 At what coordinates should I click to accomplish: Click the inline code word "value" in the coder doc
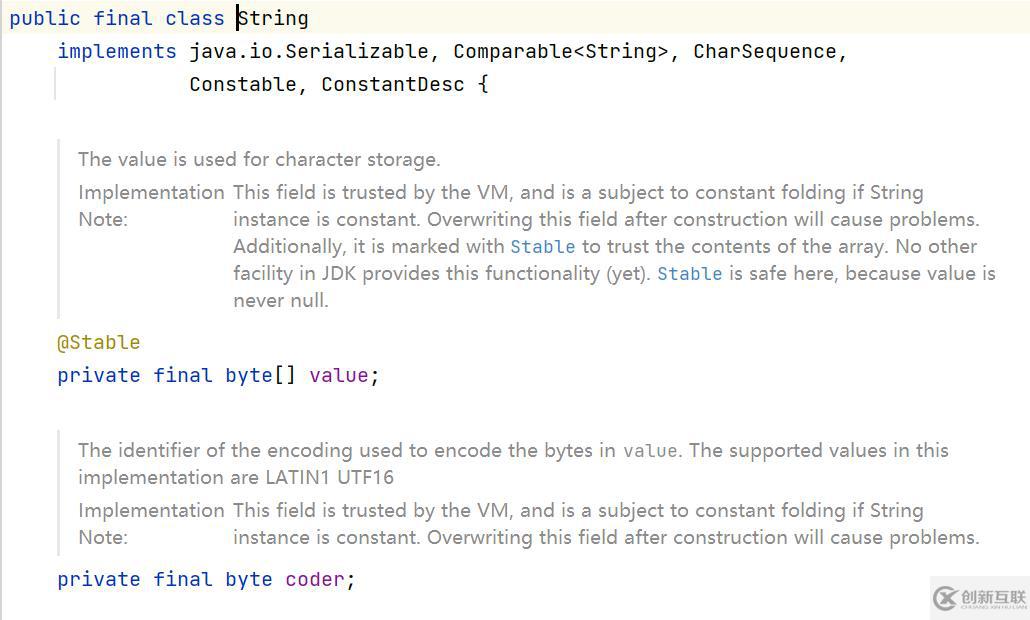pos(650,451)
